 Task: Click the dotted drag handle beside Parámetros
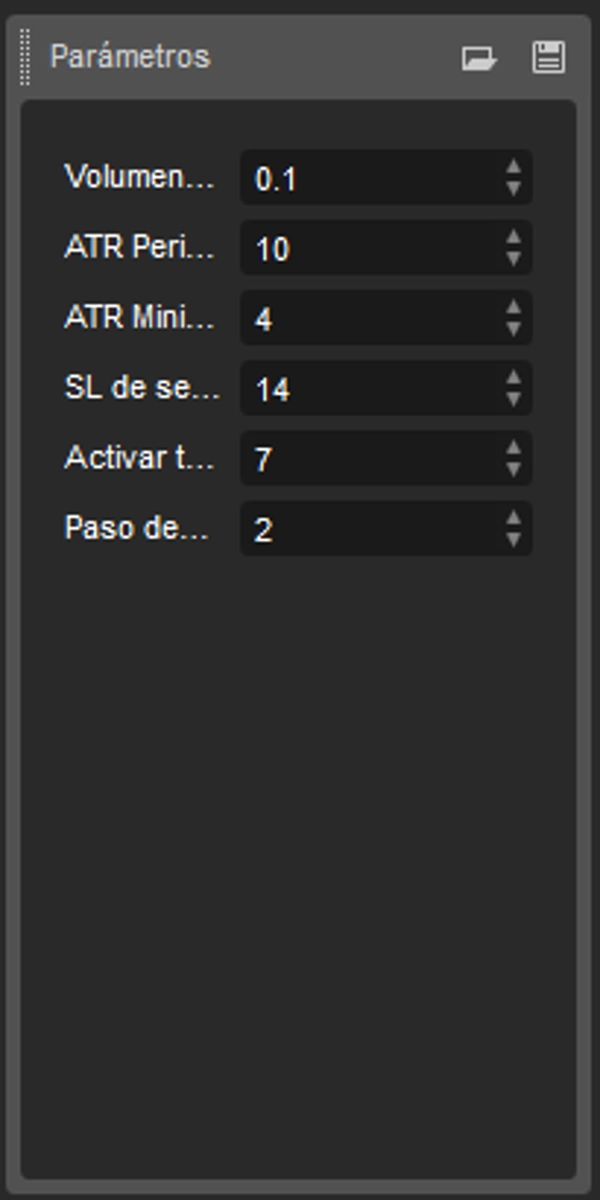pyautogui.click(x=22, y=58)
